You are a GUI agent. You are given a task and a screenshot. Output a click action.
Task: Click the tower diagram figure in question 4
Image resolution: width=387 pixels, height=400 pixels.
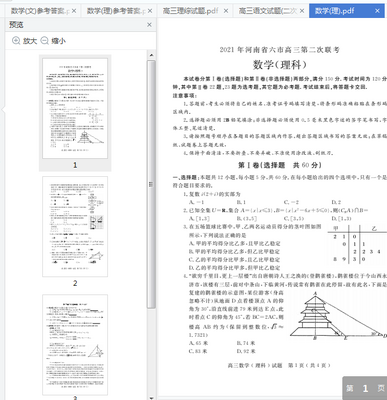pyautogui.click(x=337, y=316)
